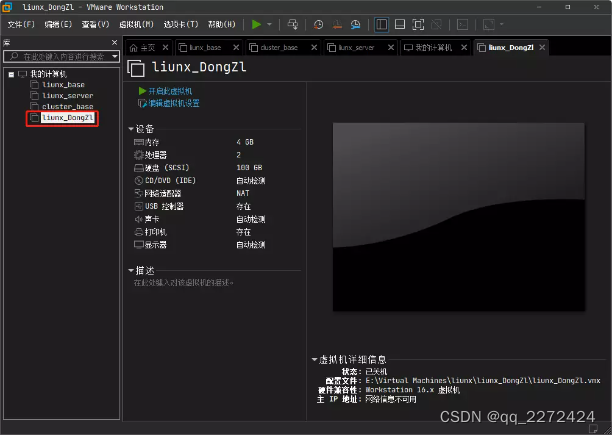Screen dimensions: 612x435
Task: Close the library panel with its X
Action: click(x=114, y=42)
